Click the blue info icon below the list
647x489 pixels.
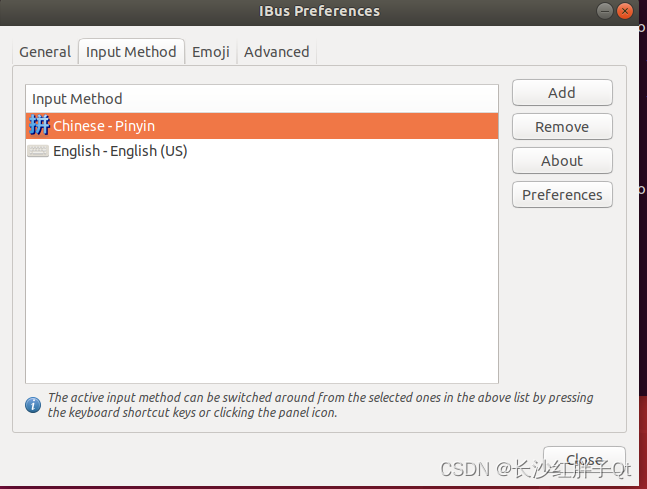33,405
